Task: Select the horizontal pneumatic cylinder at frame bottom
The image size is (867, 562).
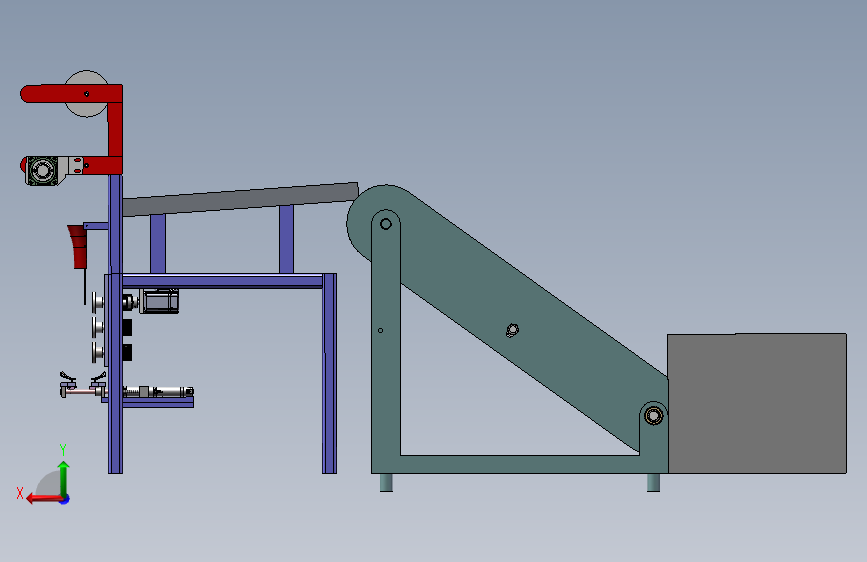Action: point(158,392)
